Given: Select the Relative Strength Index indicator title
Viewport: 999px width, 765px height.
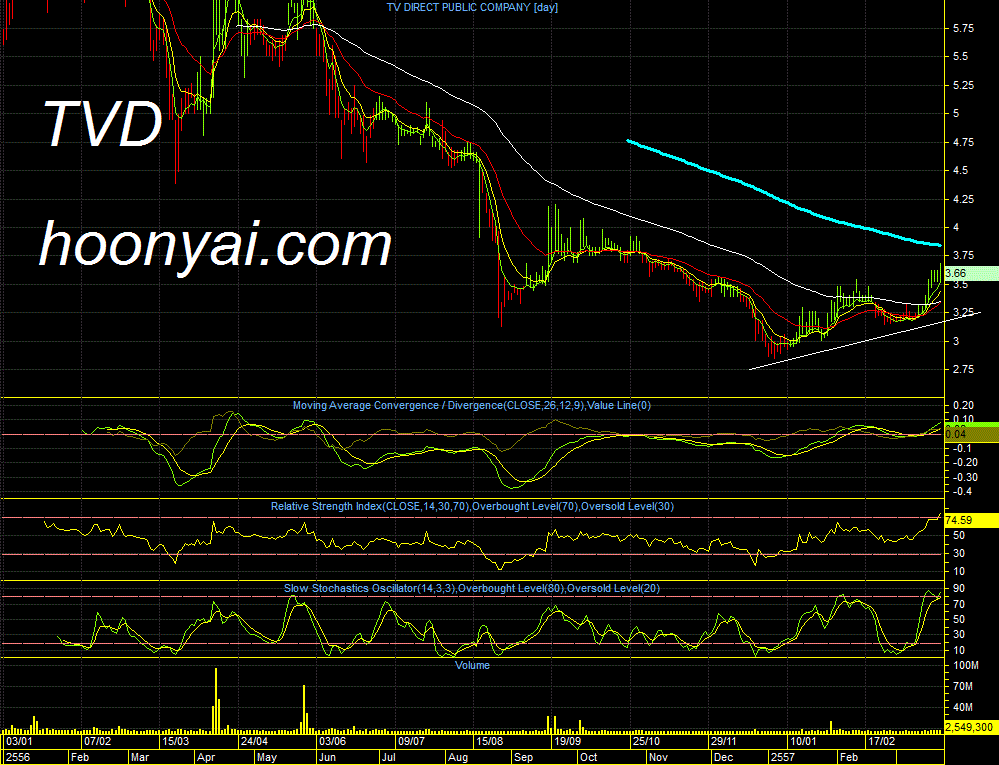Looking at the screenshot, I should click(x=472, y=506).
